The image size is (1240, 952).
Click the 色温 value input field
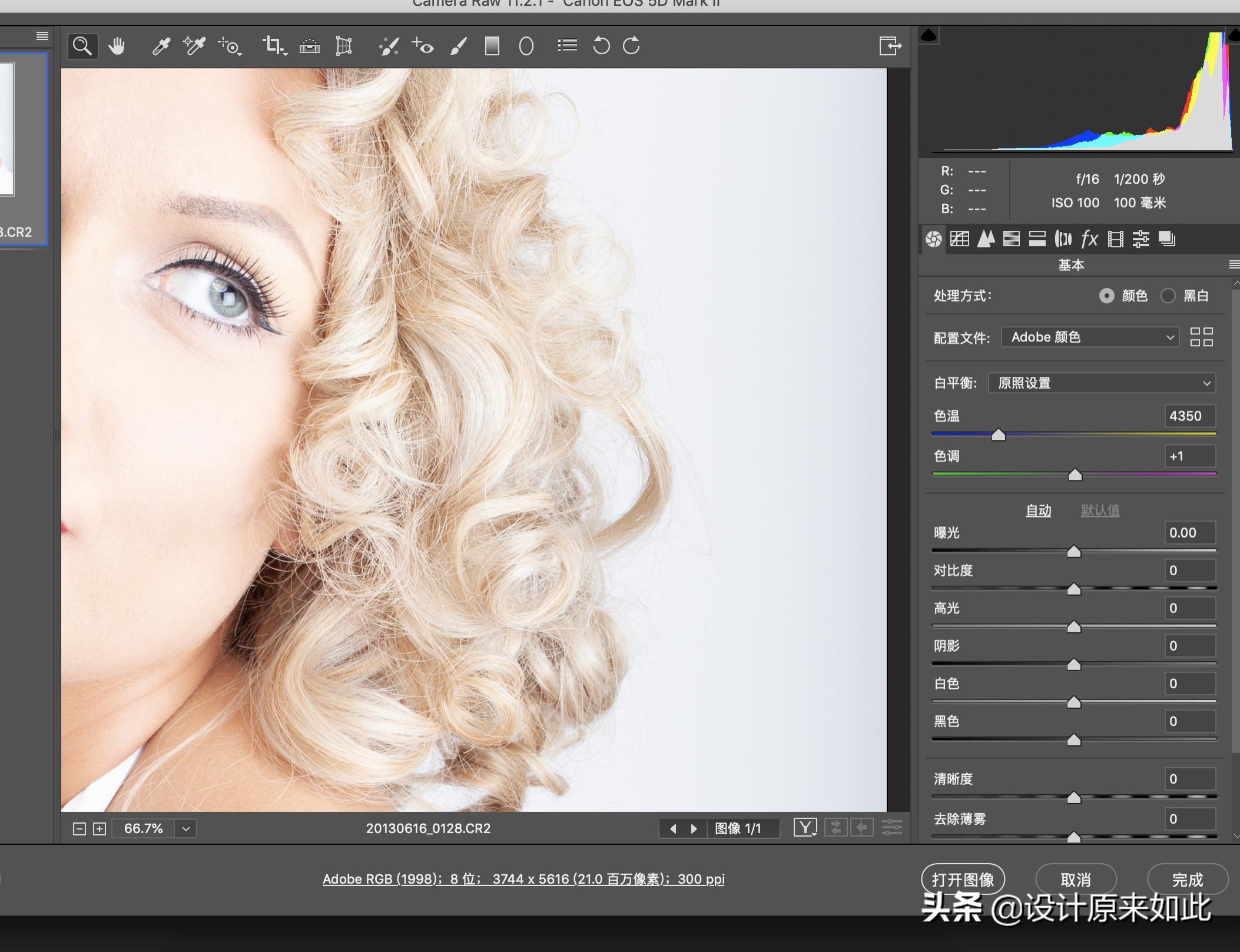click(1190, 416)
